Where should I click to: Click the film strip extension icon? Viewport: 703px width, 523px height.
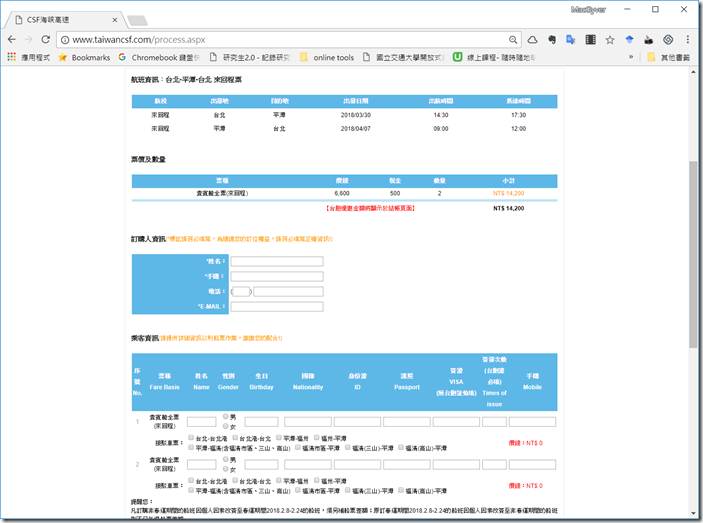point(590,40)
